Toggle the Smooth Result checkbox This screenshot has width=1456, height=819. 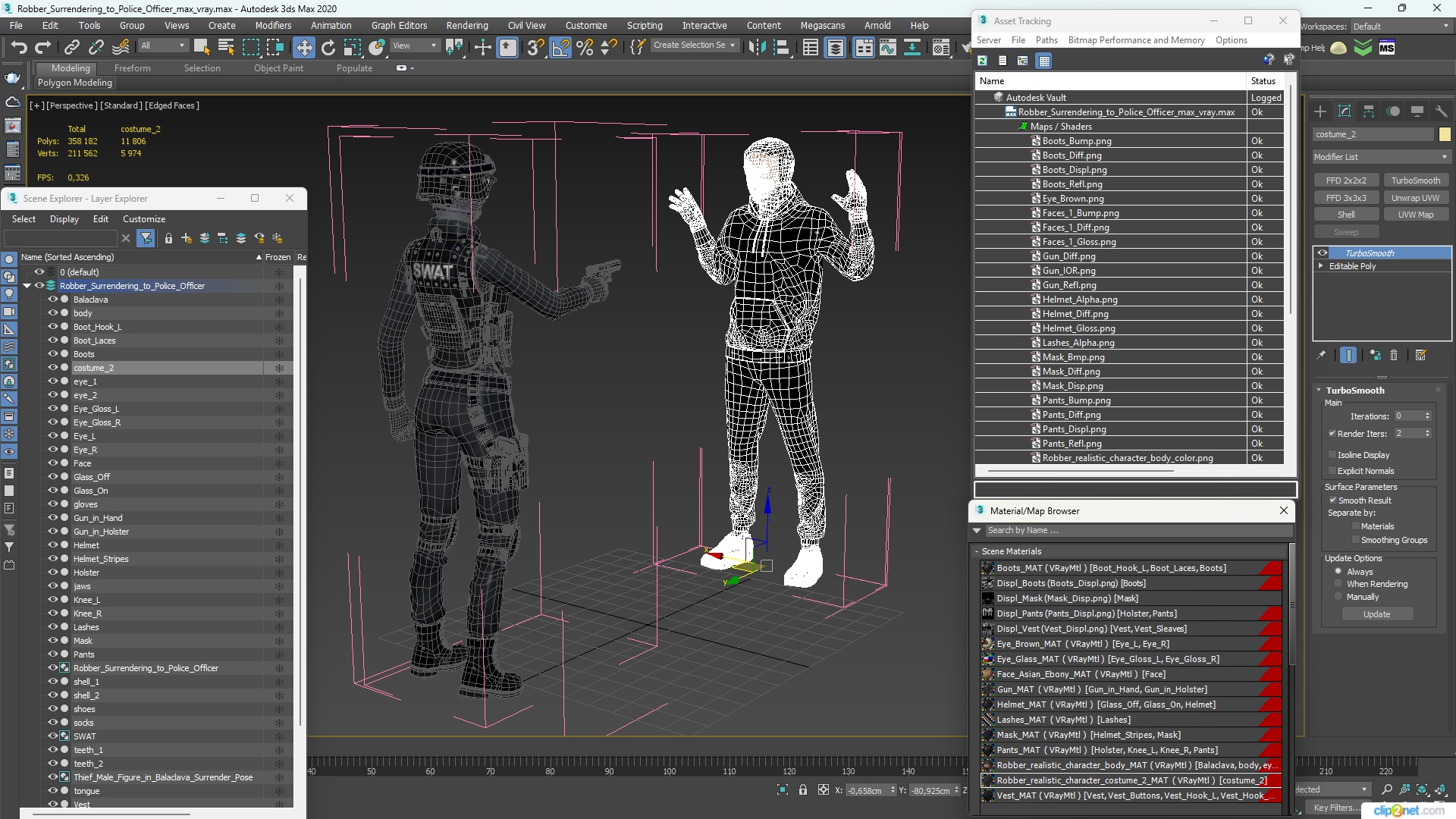(x=1332, y=500)
